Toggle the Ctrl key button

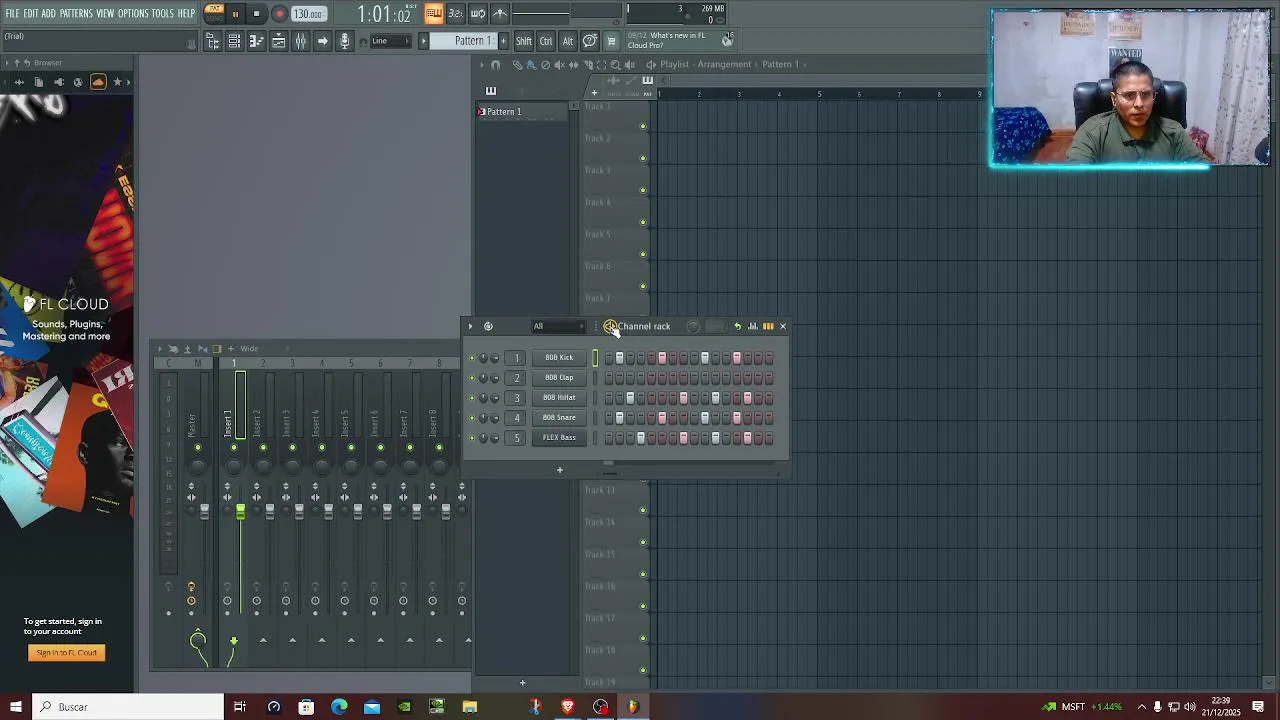(546, 41)
